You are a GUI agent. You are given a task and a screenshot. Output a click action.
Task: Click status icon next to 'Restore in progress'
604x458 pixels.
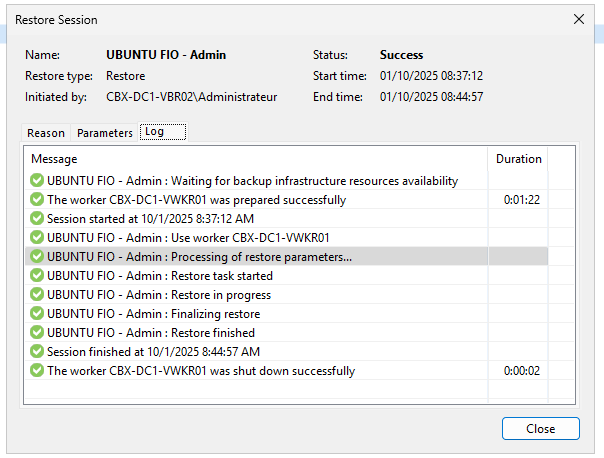tap(37, 295)
